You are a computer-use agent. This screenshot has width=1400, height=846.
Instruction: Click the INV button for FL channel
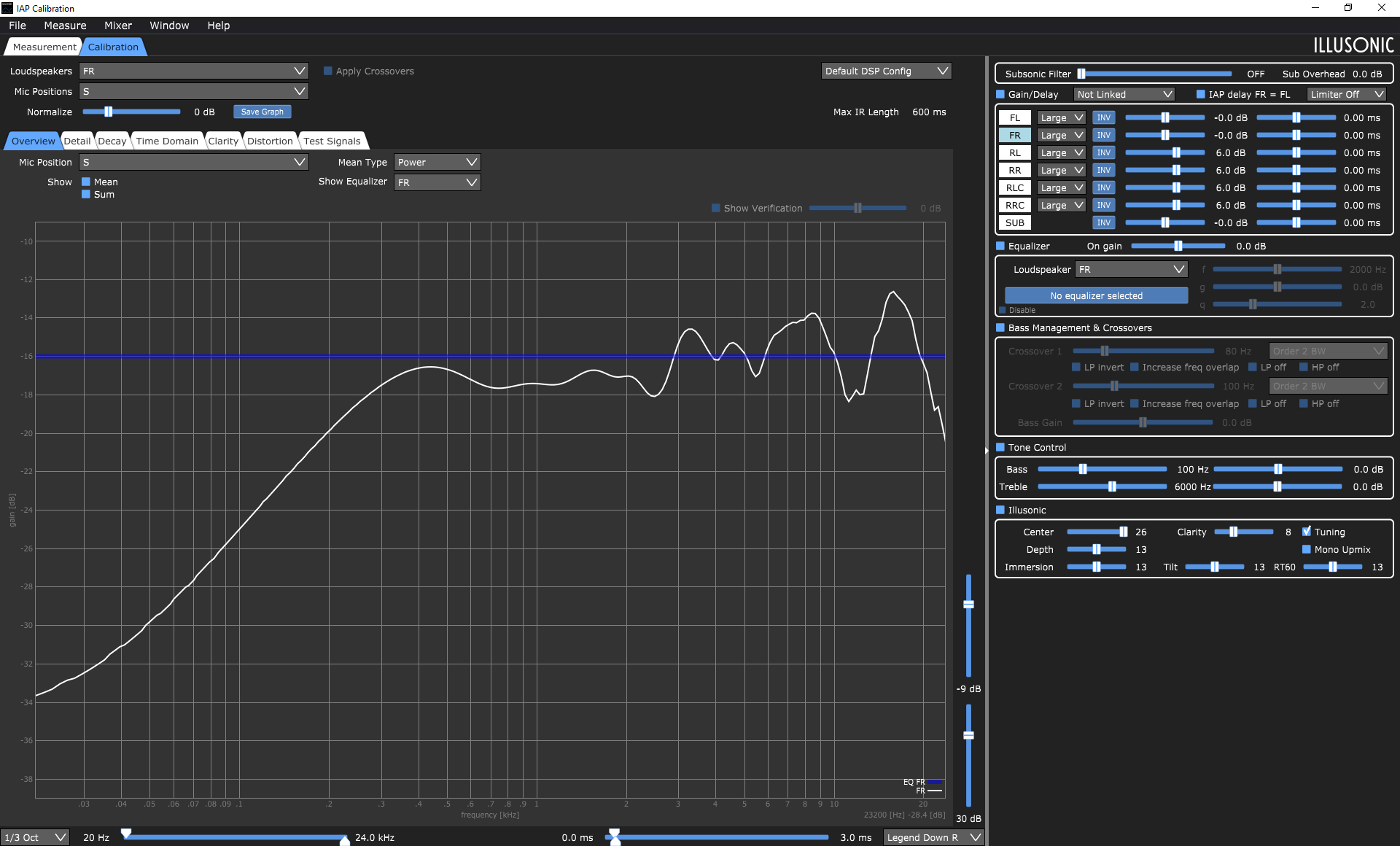point(1103,117)
